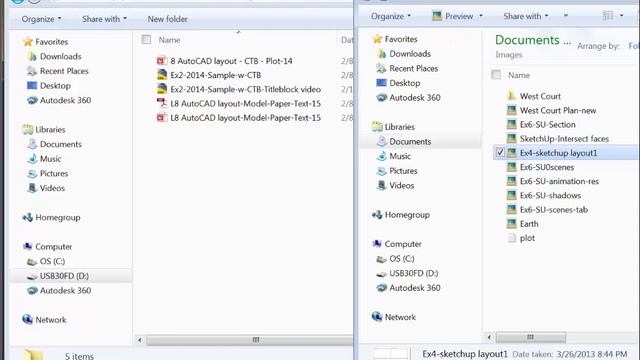
Task: Open the Organize dropdown in the left window
Action: [x=41, y=19]
